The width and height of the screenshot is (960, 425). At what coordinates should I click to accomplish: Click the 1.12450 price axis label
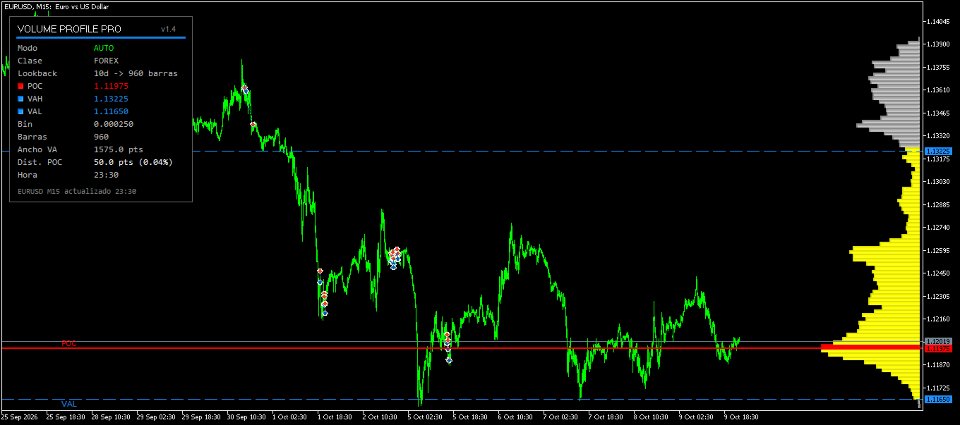(x=939, y=273)
